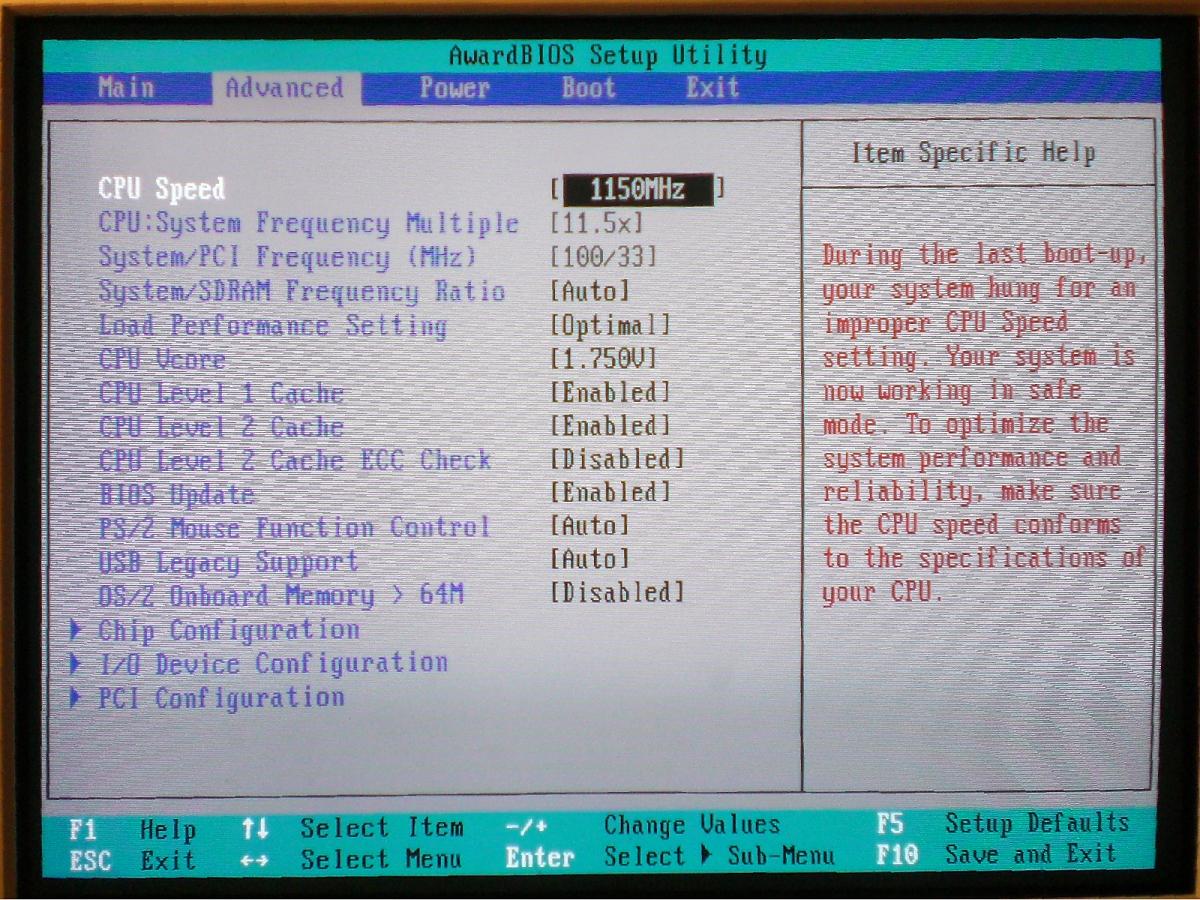The width and height of the screenshot is (1200, 900).
Task: Change the 100/33 frequency value
Action: point(604,257)
